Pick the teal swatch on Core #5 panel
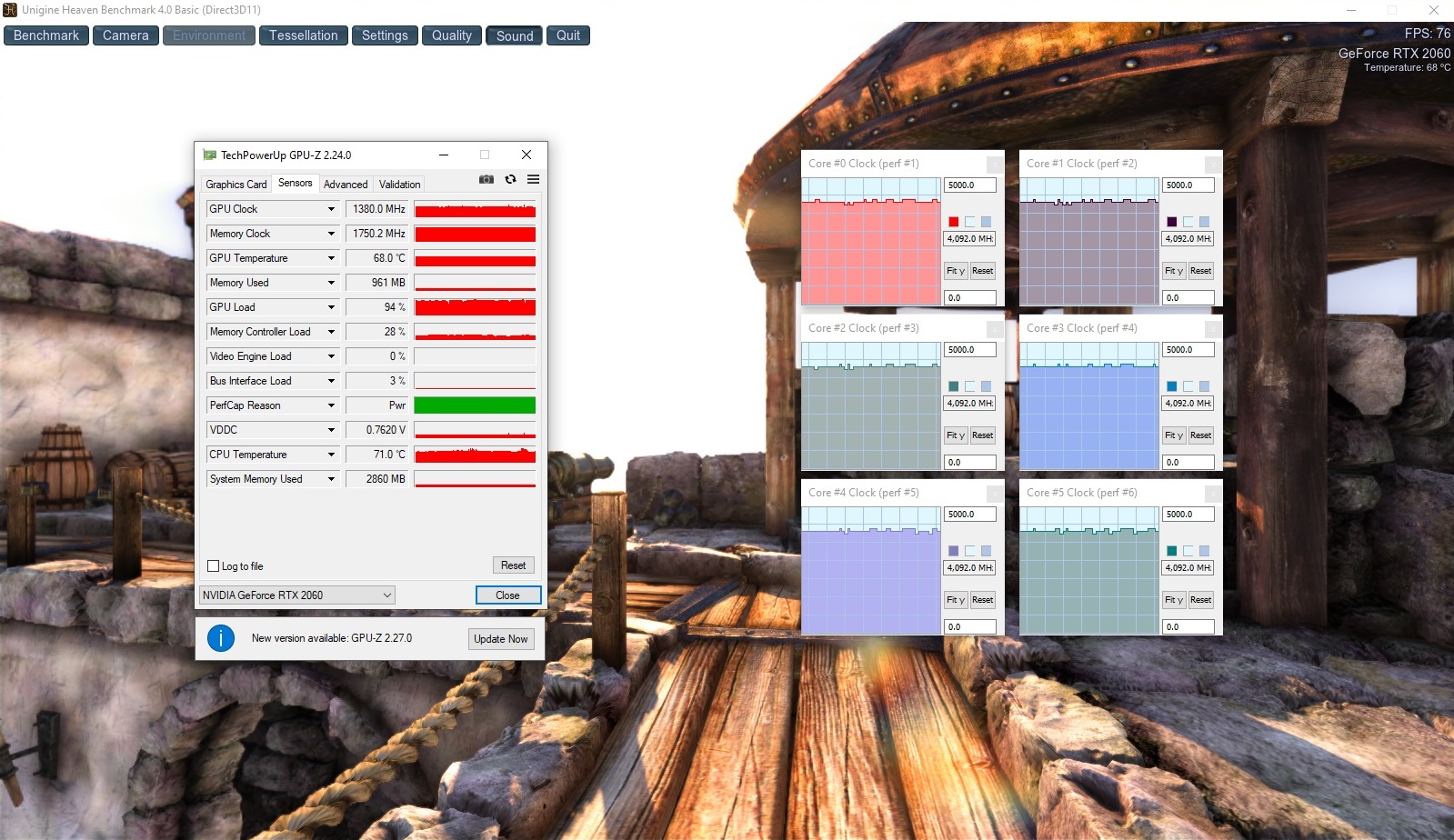The image size is (1454, 840). pos(1172,551)
